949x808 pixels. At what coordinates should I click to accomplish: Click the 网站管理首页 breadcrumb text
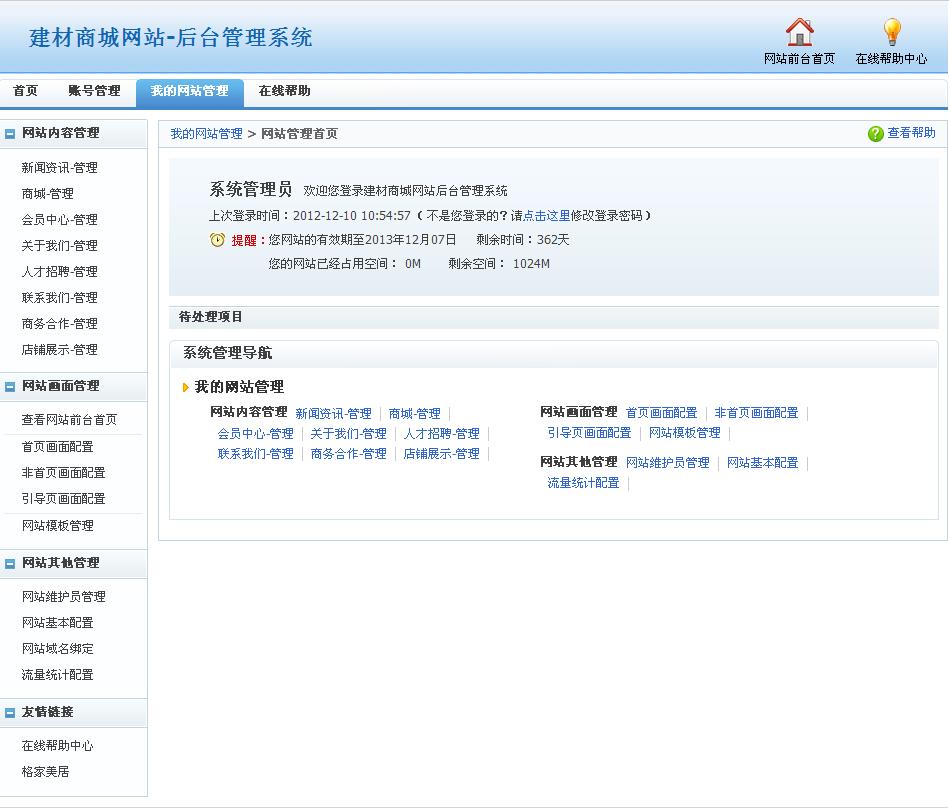(300, 134)
